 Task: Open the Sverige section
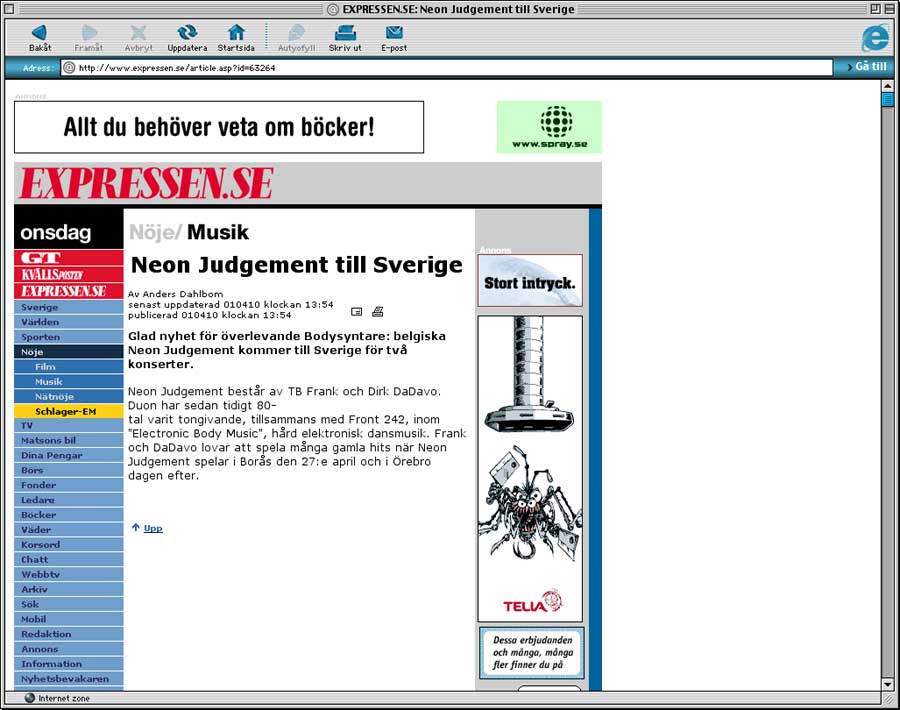coord(68,307)
